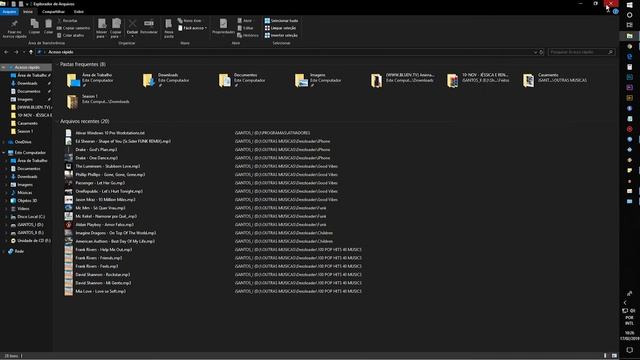Collapse Este Computador in navigation pane

pos(4,153)
